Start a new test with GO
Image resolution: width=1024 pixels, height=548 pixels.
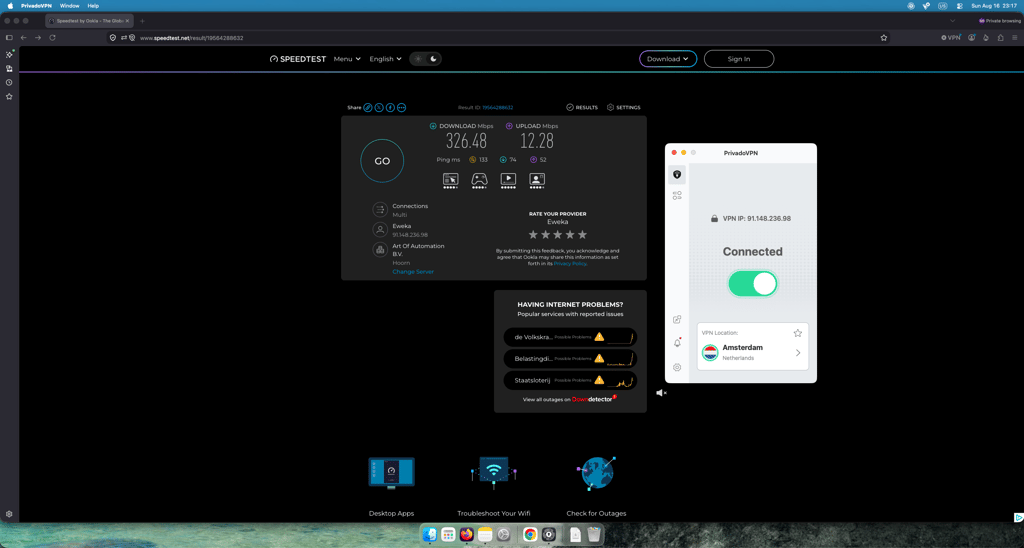(382, 161)
